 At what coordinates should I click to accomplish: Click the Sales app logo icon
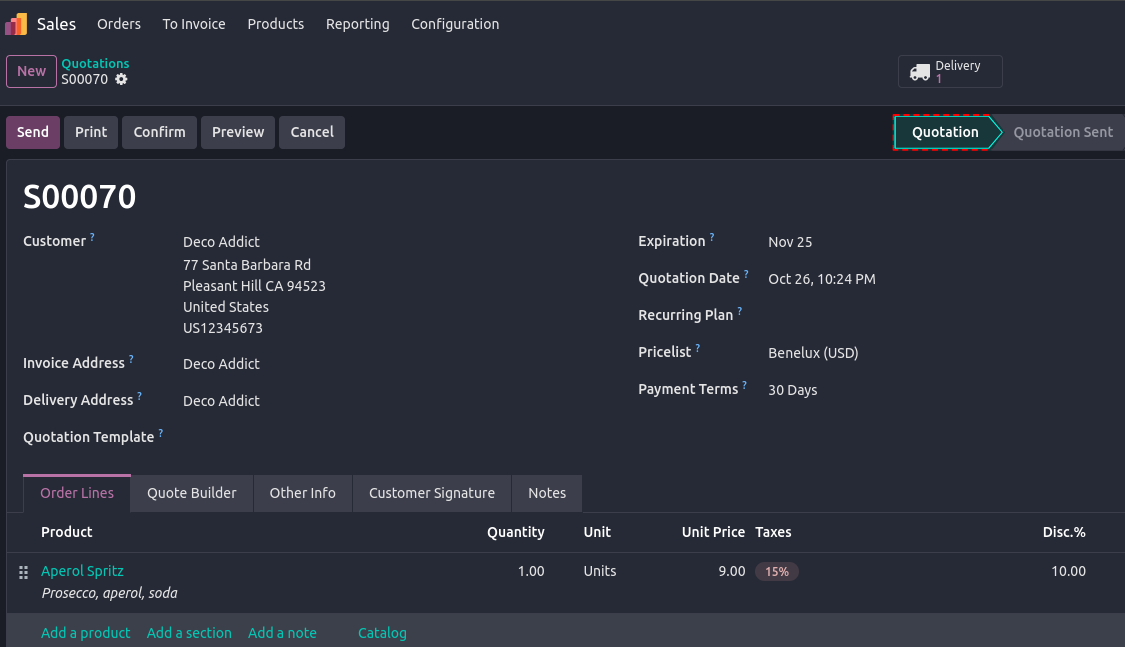point(17,24)
